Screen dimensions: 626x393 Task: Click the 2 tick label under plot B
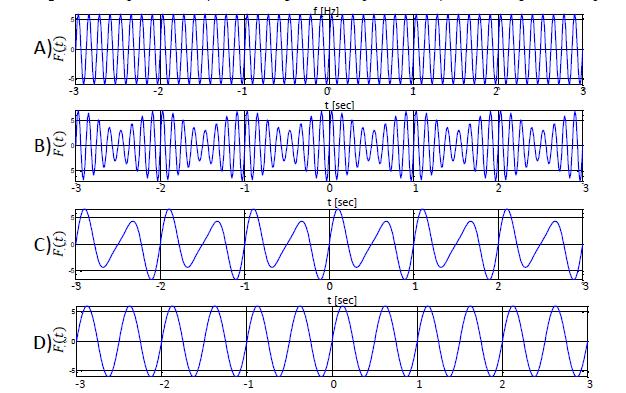pos(499,188)
